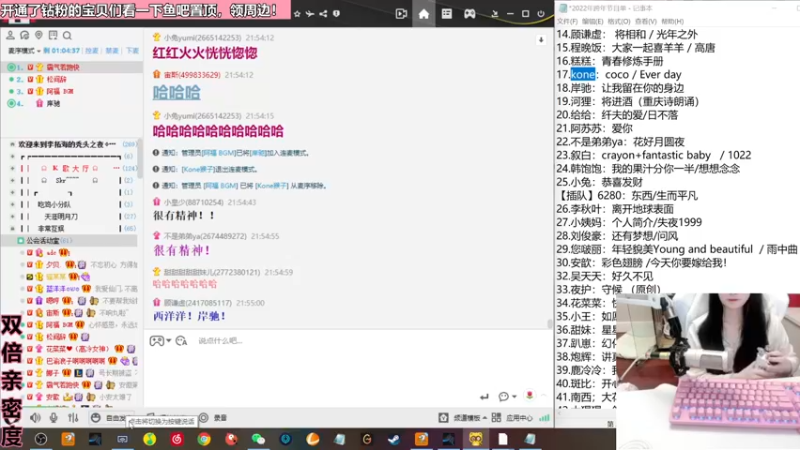Start recording with the 录音 button
This screenshot has width=800, height=450.
[213, 418]
